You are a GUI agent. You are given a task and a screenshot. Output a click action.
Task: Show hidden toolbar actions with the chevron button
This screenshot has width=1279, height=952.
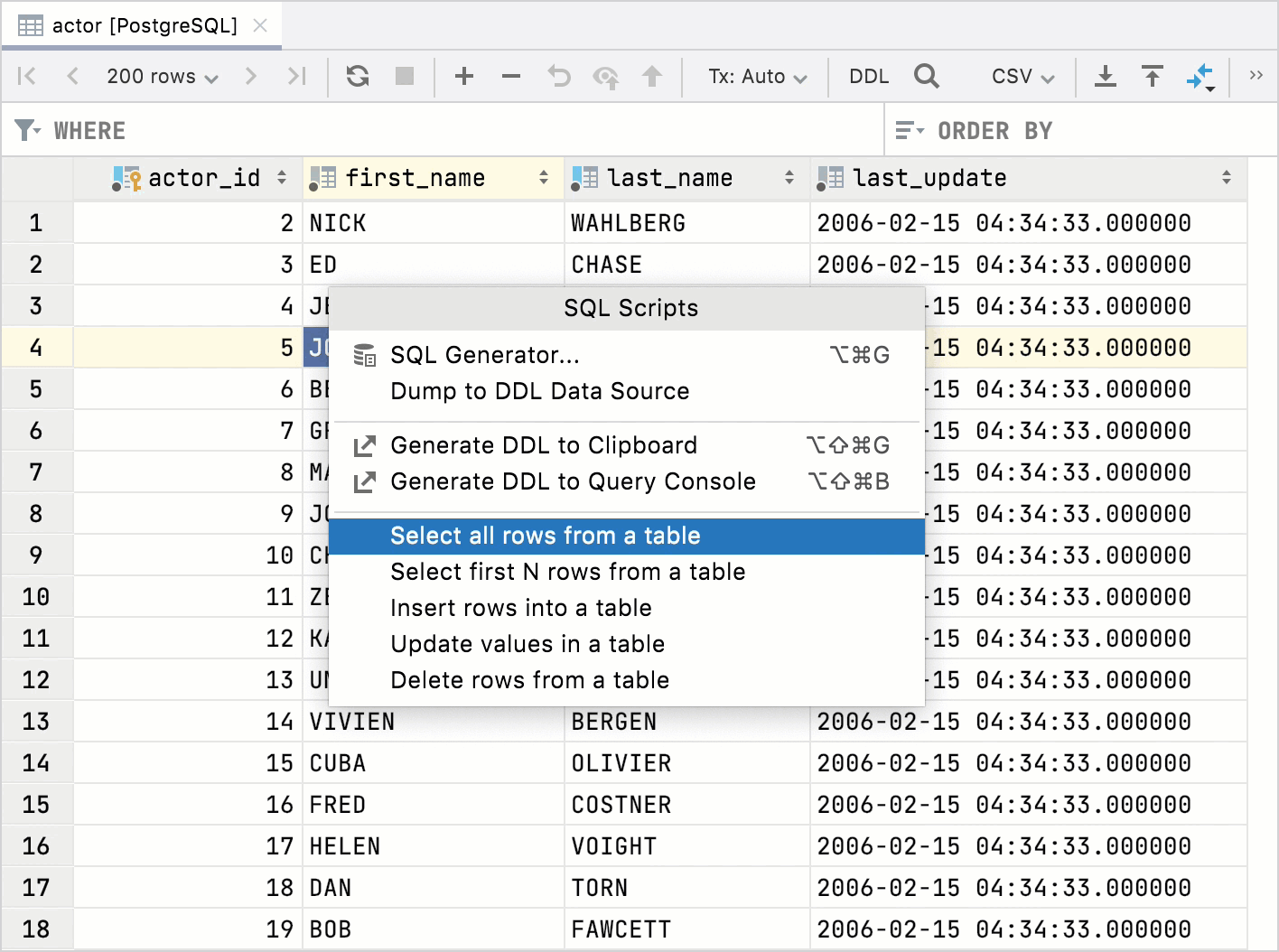pyautogui.click(x=1257, y=76)
